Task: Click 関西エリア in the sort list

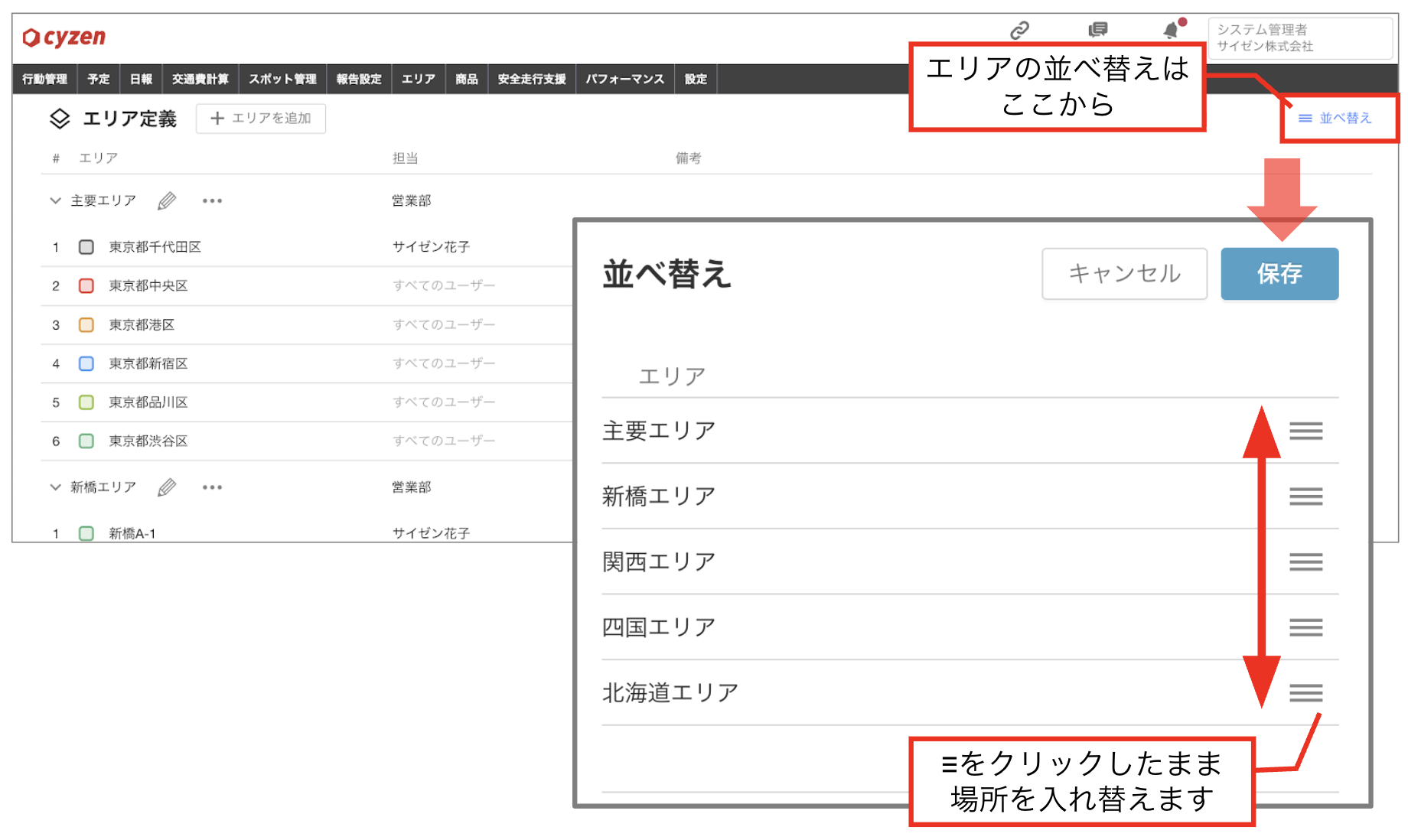Action: (x=659, y=562)
